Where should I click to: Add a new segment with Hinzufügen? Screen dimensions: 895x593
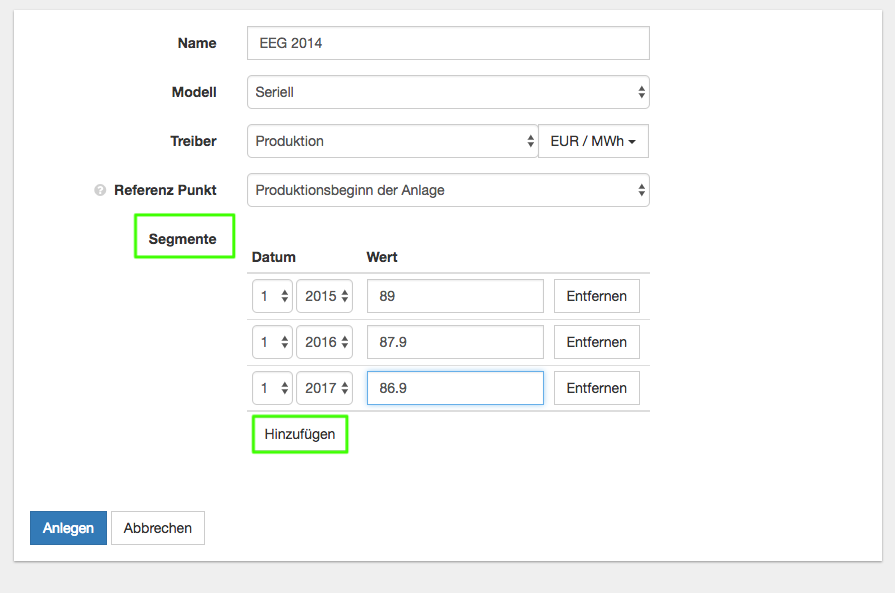pos(300,434)
